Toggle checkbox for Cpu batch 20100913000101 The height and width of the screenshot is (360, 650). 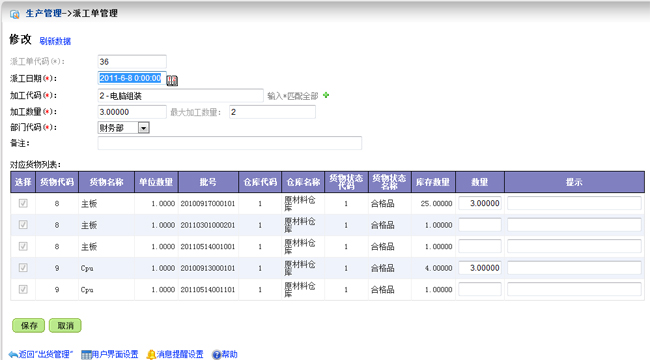click(x=23, y=268)
